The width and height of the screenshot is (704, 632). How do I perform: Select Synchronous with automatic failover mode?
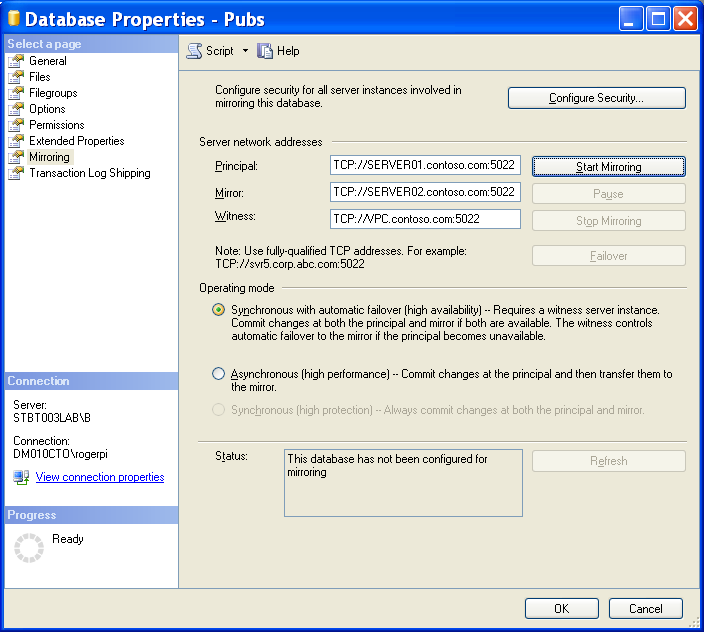tap(219, 310)
